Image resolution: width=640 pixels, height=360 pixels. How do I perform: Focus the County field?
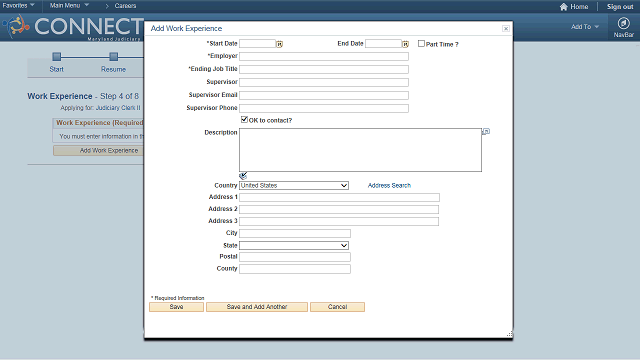click(295, 269)
